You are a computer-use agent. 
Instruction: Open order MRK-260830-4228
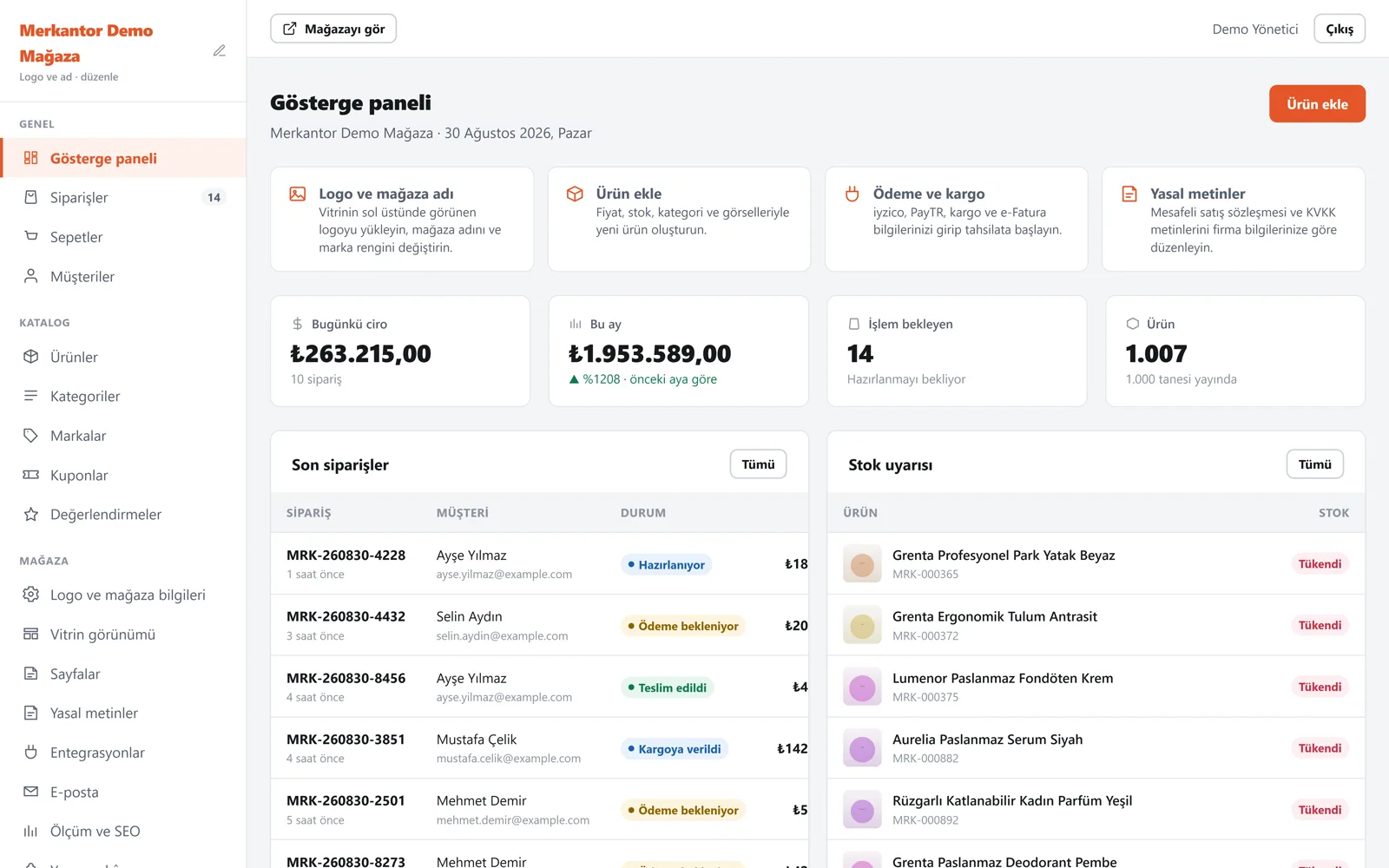click(x=346, y=556)
